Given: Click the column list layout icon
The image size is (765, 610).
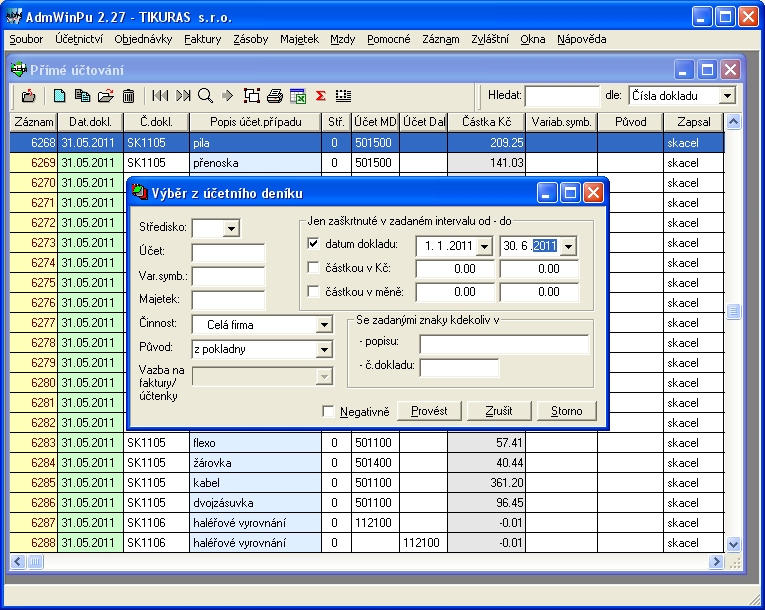Looking at the screenshot, I should (343, 96).
